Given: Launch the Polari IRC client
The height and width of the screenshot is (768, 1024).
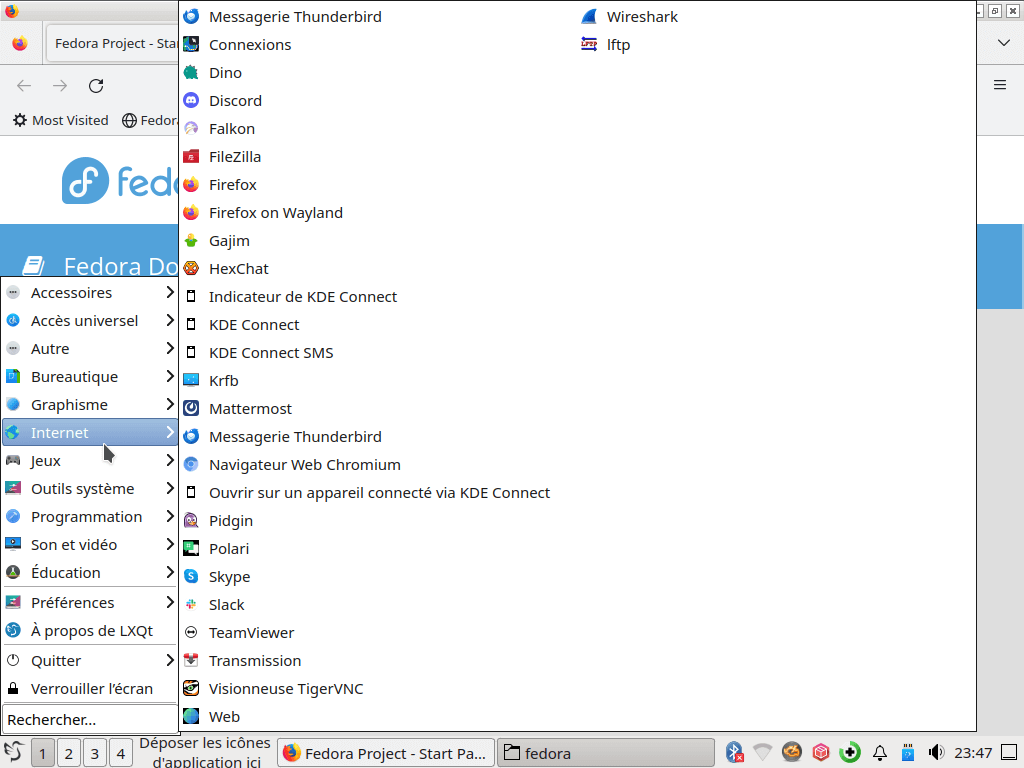Looking at the screenshot, I should click(216, 549).
